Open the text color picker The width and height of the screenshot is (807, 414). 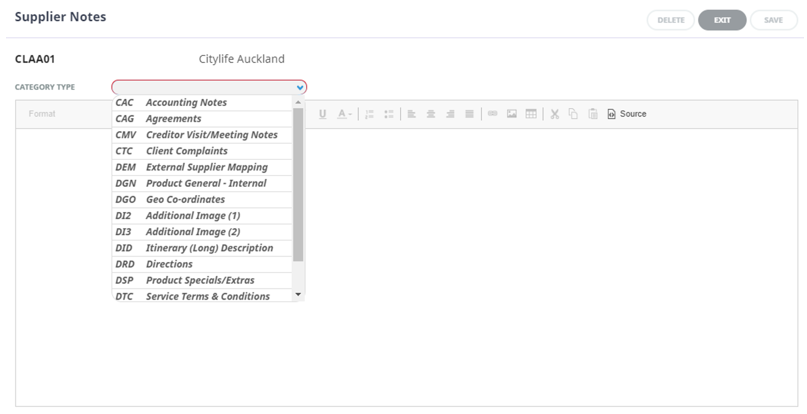pos(343,114)
